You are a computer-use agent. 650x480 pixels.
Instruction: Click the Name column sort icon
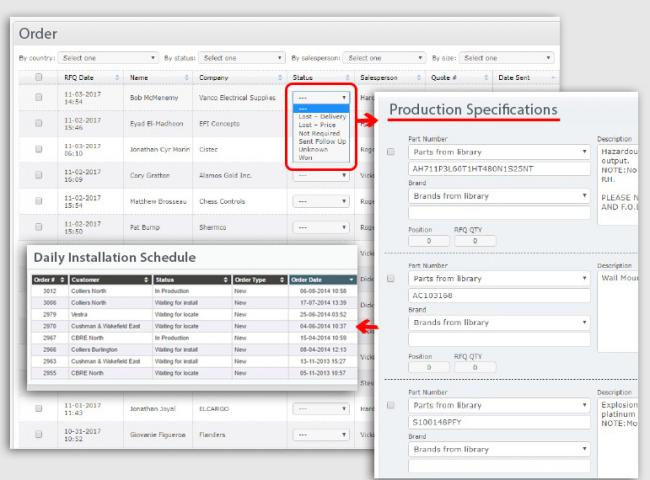coord(187,78)
